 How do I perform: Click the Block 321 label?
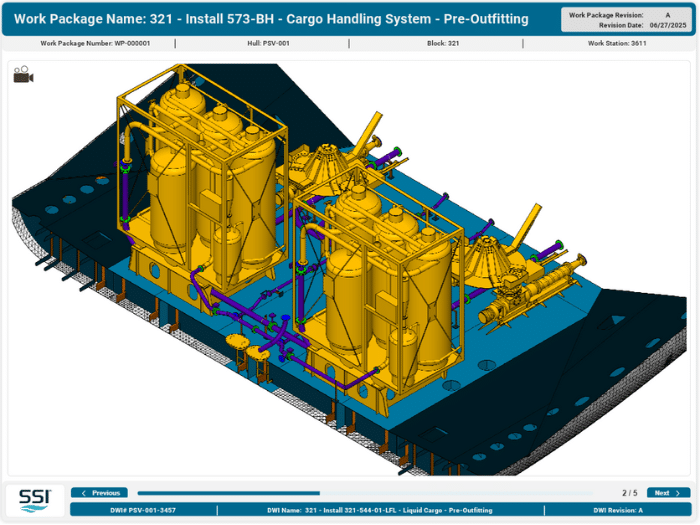pyautogui.click(x=443, y=43)
